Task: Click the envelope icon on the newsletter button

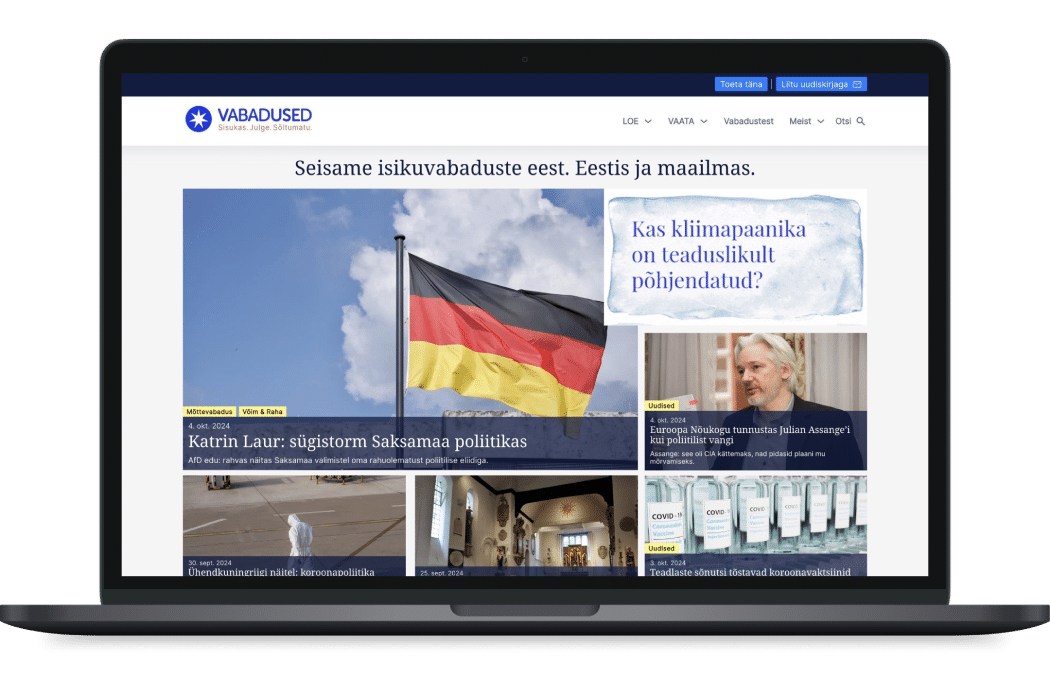Action: [857, 84]
